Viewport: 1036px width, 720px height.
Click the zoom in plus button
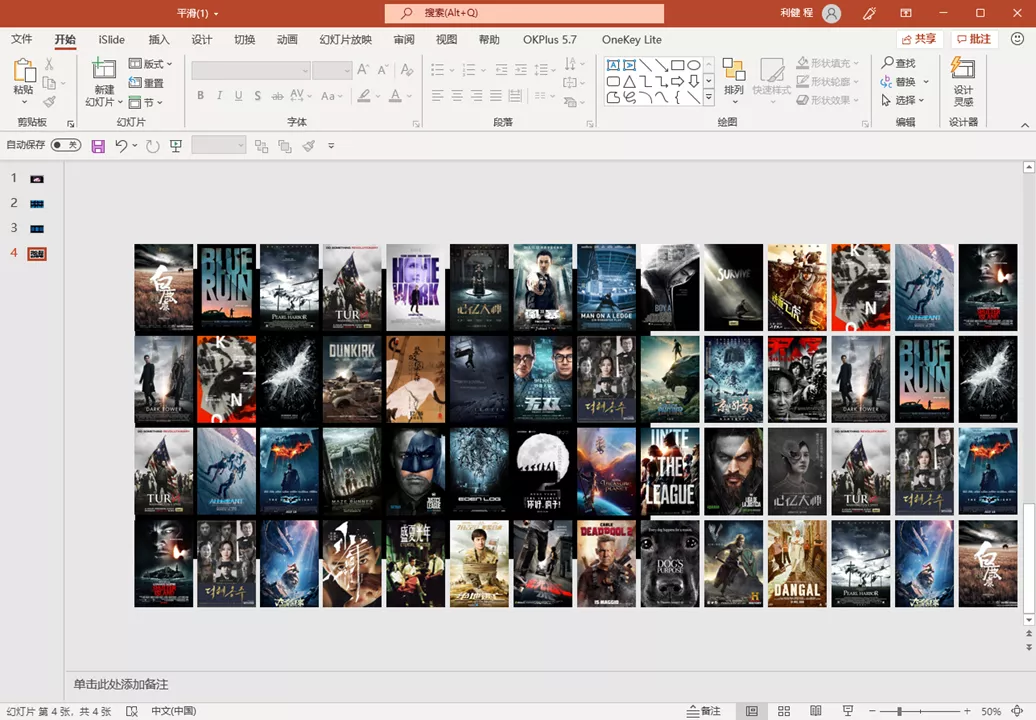coord(967,711)
